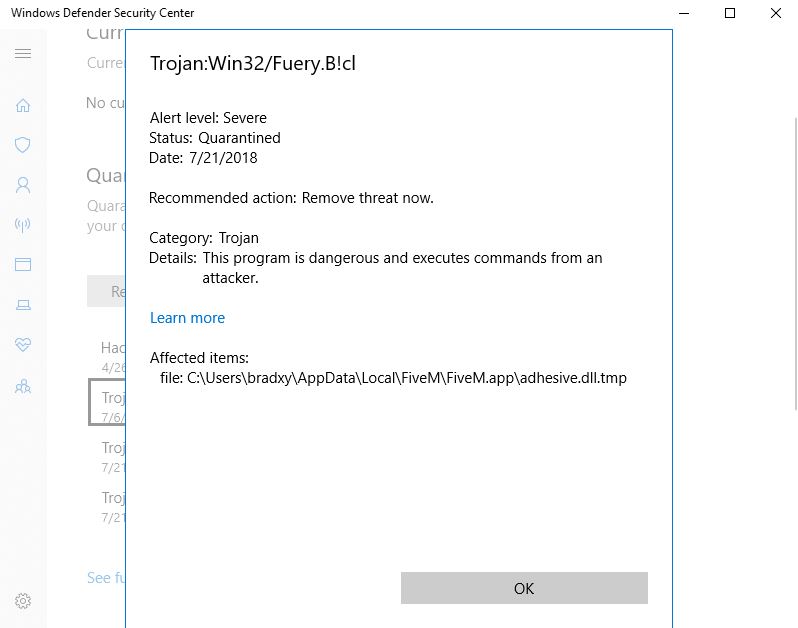Open Device security laptop icon

pos(23,304)
